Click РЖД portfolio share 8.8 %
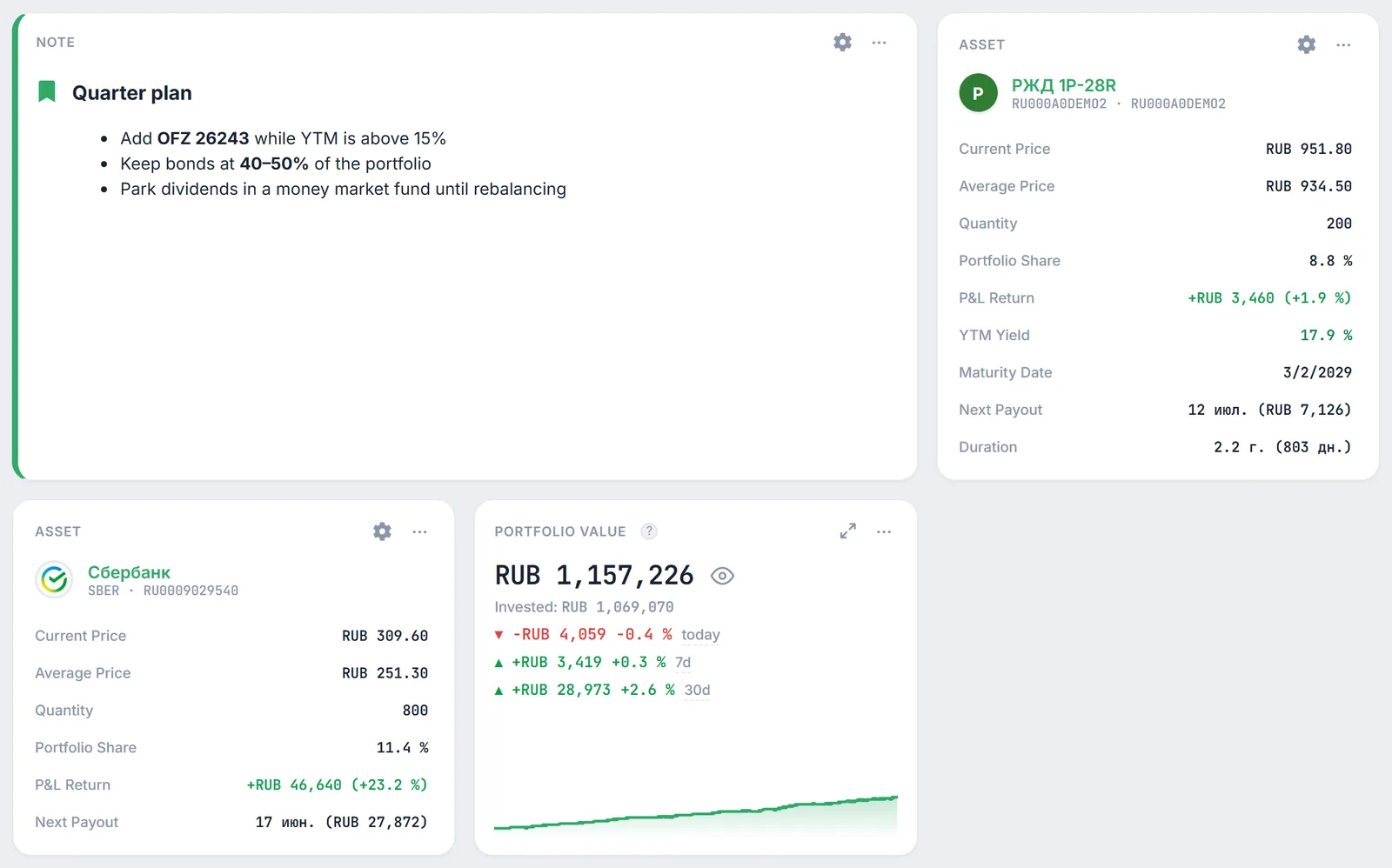The width and height of the screenshot is (1392, 868). click(x=1330, y=261)
